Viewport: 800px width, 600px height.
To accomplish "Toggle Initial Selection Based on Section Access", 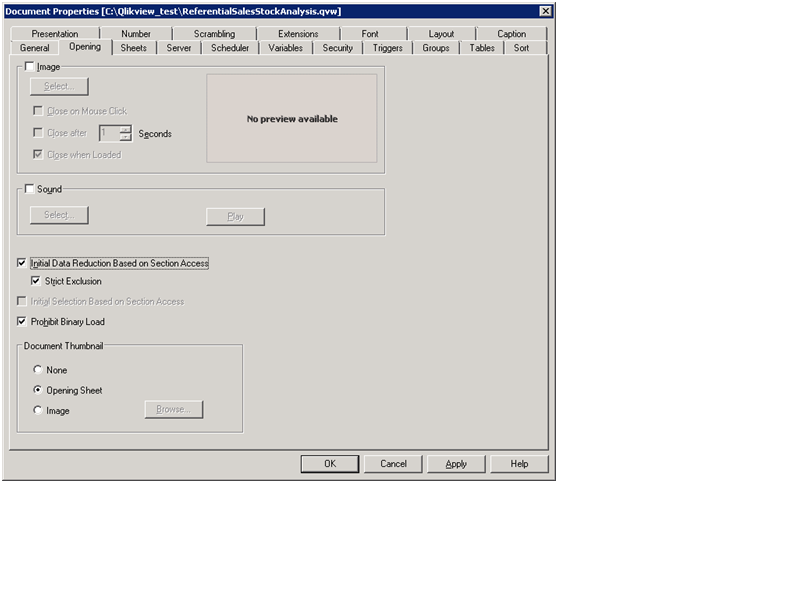I will tap(21, 301).
